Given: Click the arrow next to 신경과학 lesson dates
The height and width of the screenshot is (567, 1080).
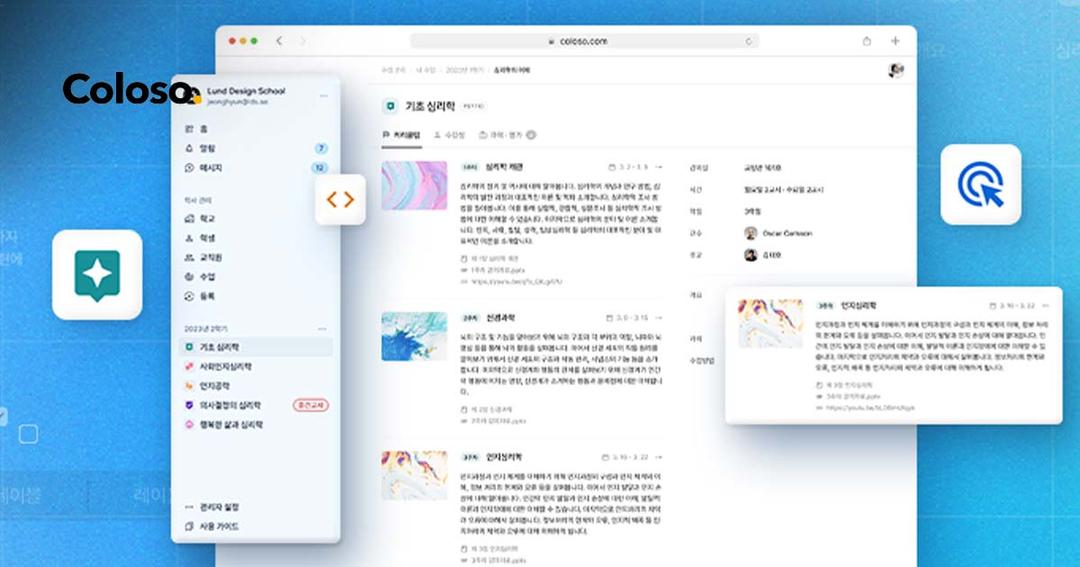Looking at the screenshot, I should click(x=658, y=318).
